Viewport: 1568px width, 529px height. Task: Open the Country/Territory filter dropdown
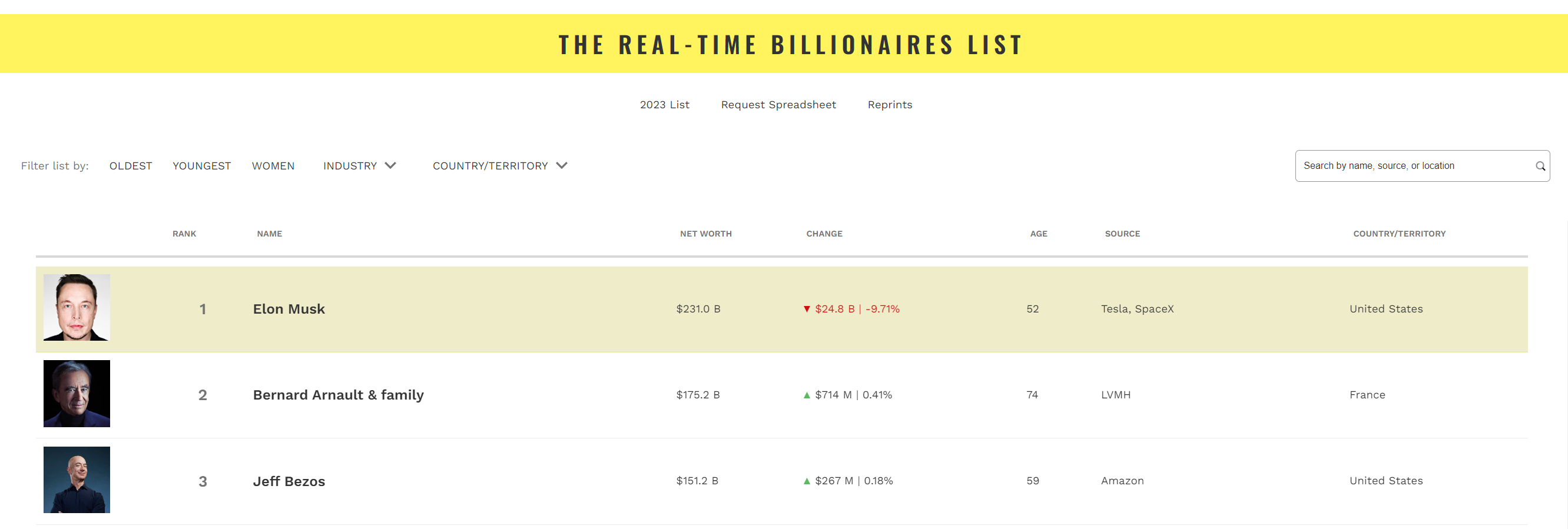point(500,166)
